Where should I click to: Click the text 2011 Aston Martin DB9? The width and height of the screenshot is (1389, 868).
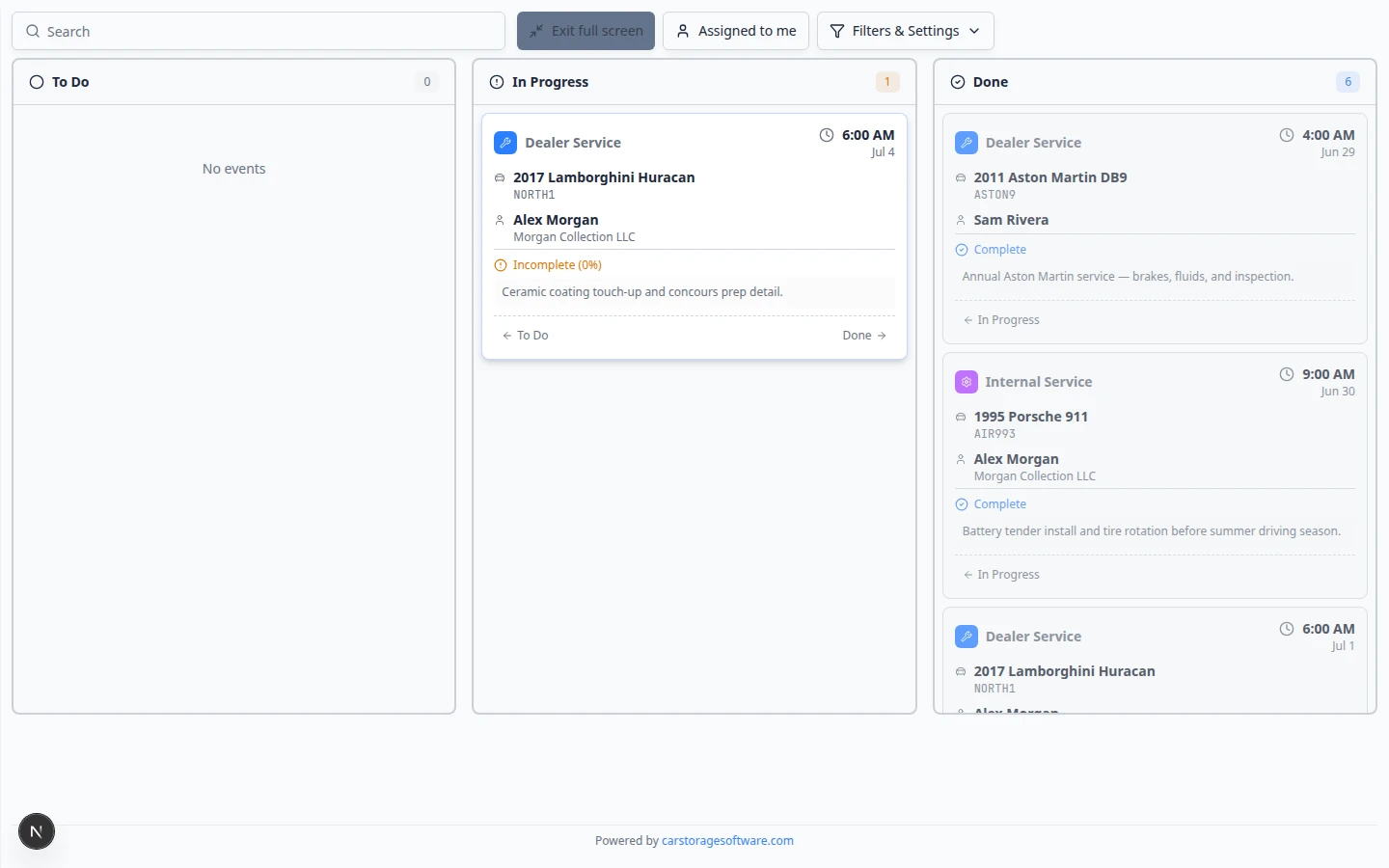pyautogui.click(x=1050, y=177)
